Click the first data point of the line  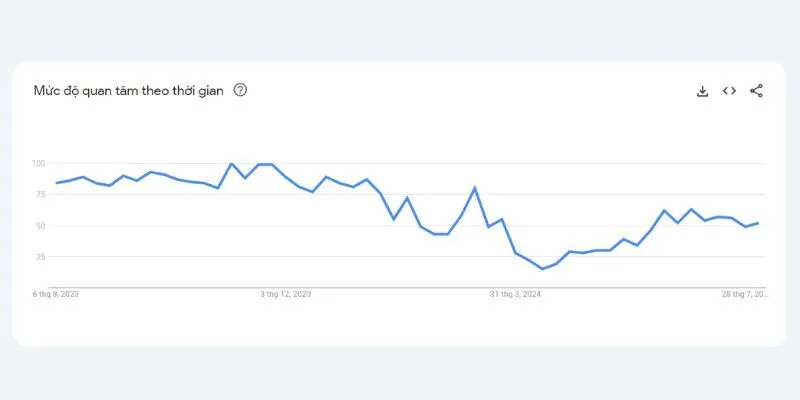click(56, 183)
